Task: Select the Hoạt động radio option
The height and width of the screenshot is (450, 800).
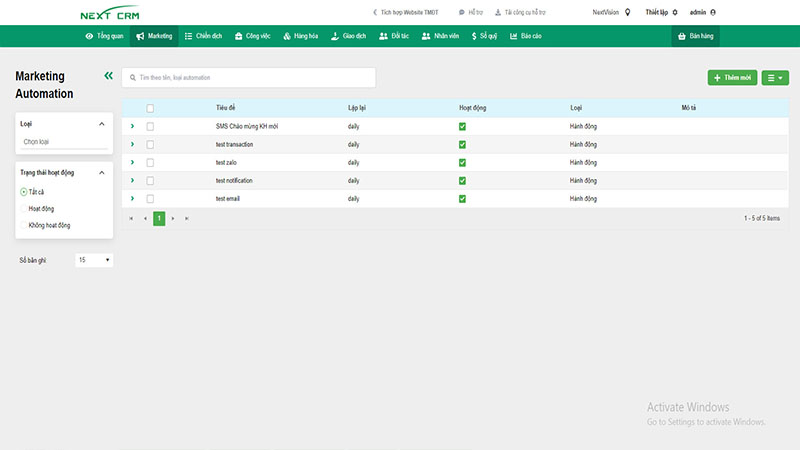Action: pos(23,209)
